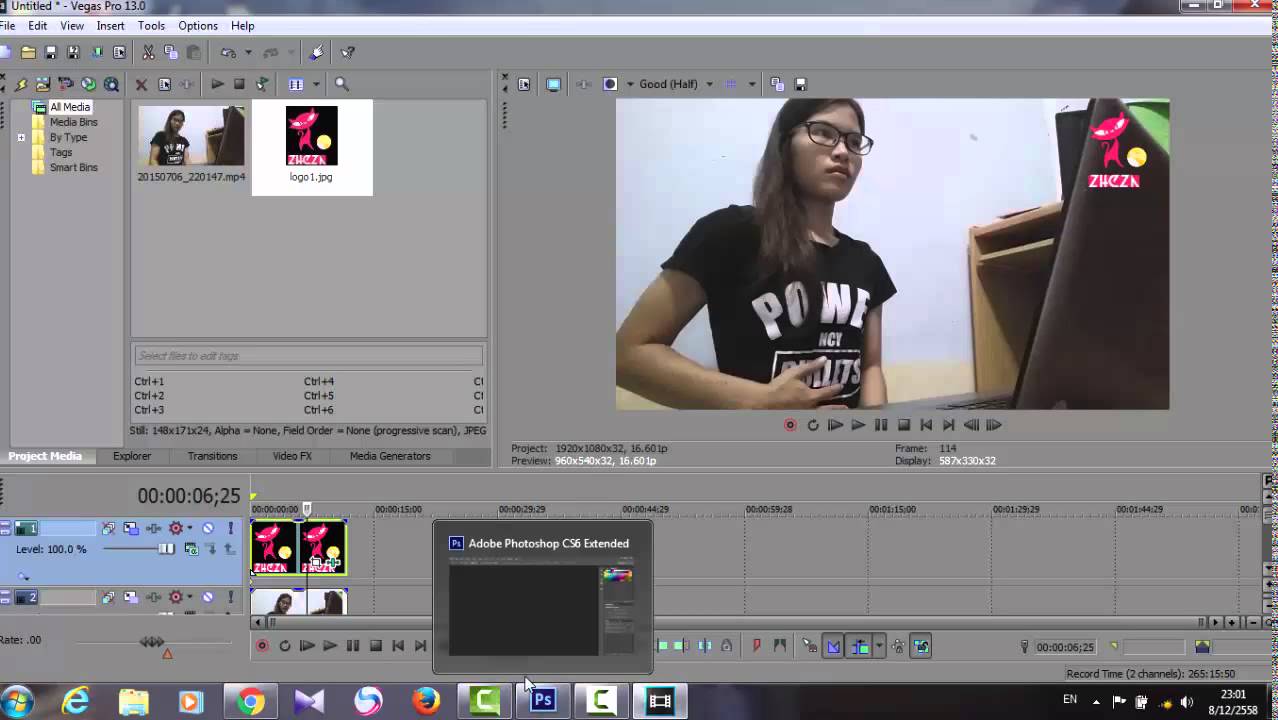Open the split screen view dropdown arrow

click(630, 85)
